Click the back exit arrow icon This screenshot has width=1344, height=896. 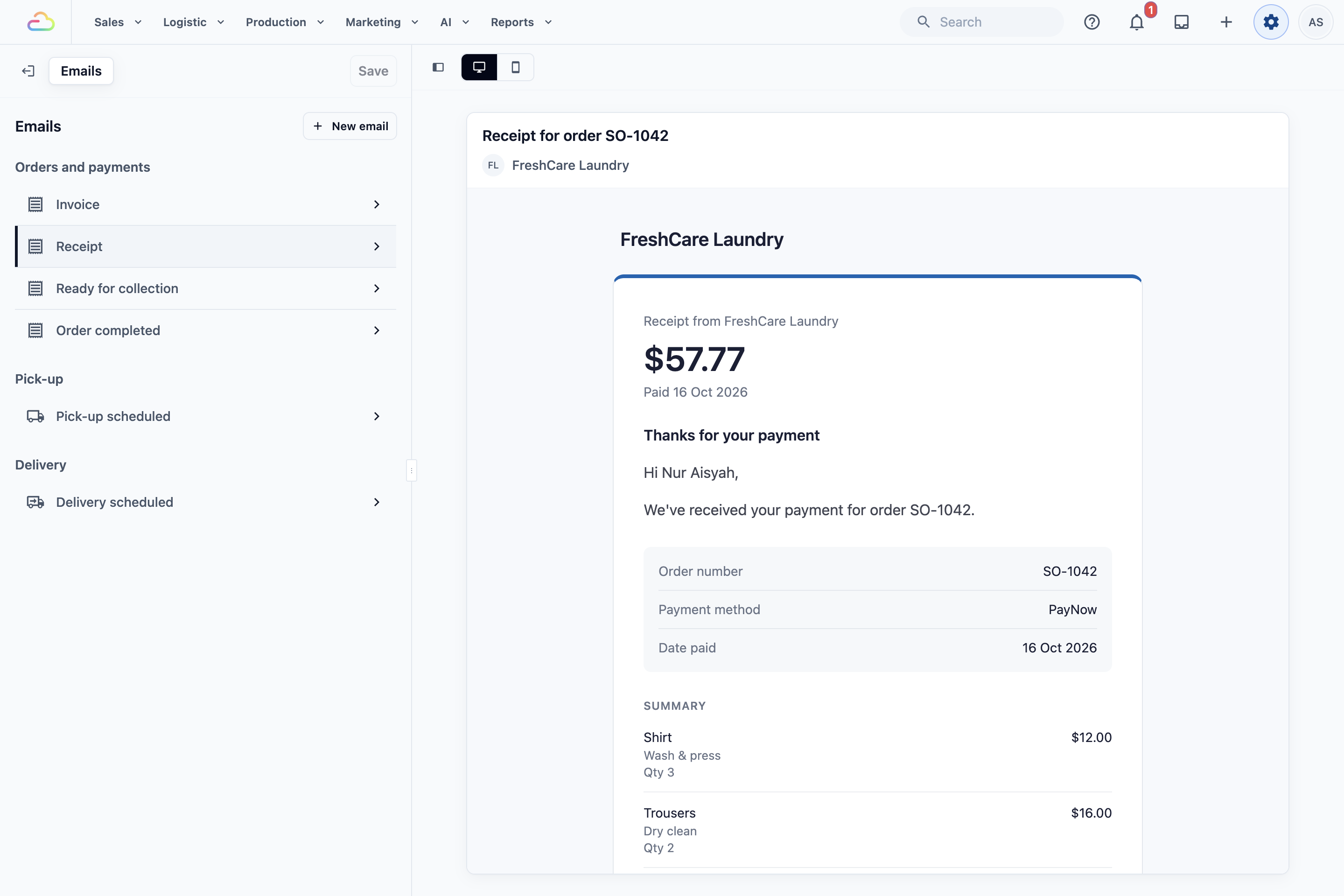[28, 71]
